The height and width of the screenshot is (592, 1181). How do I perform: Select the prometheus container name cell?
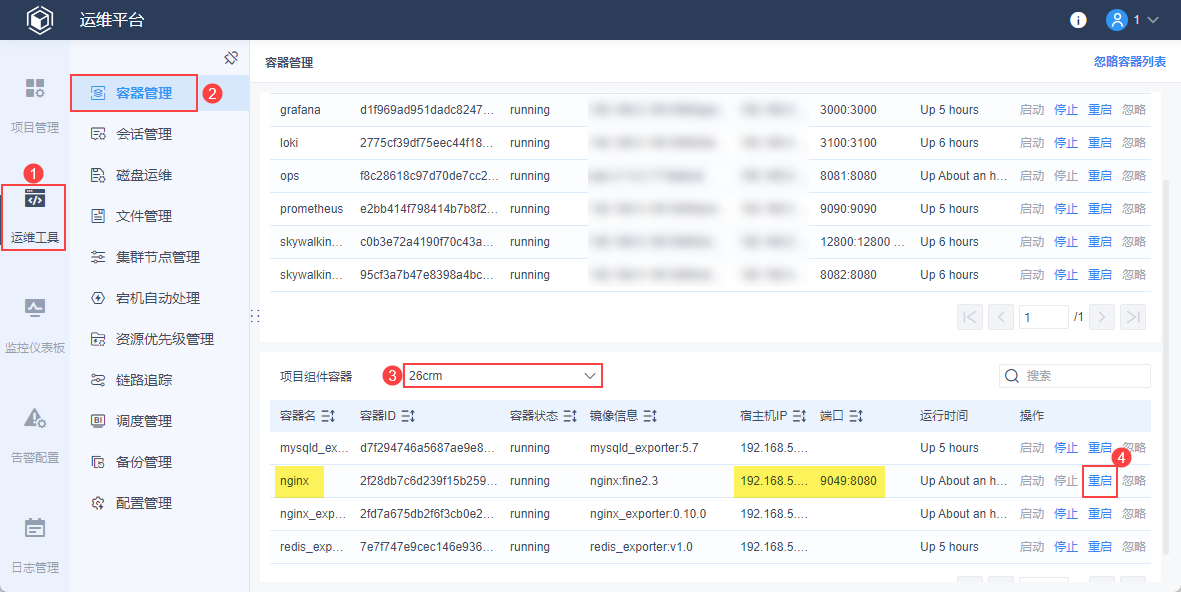311,209
